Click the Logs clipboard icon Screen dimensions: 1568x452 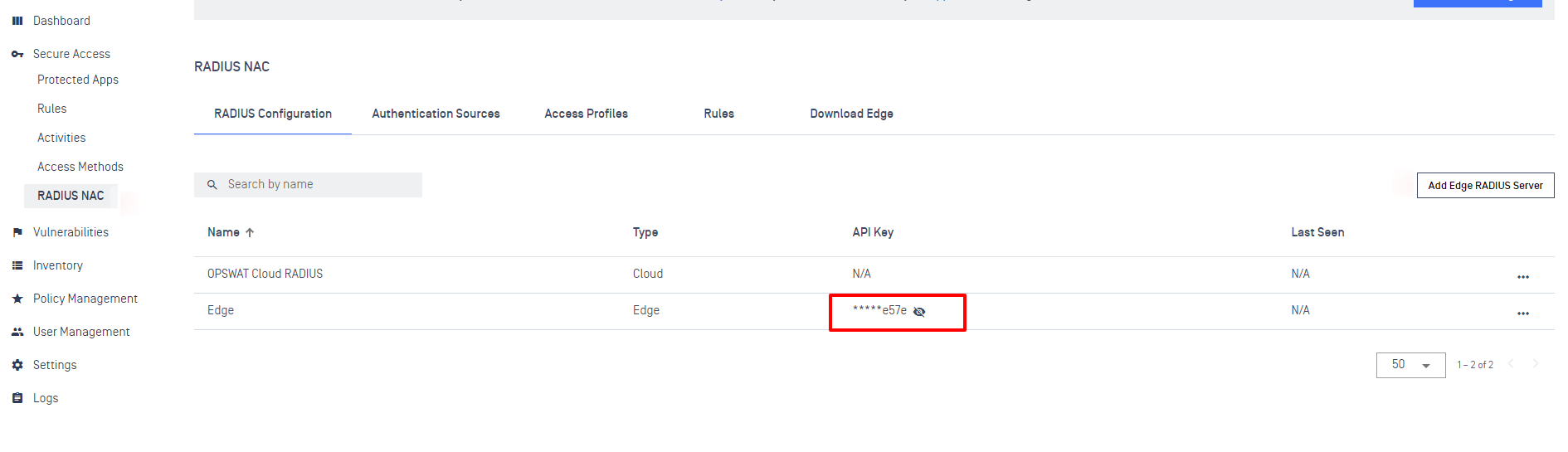[x=17, y=398]
